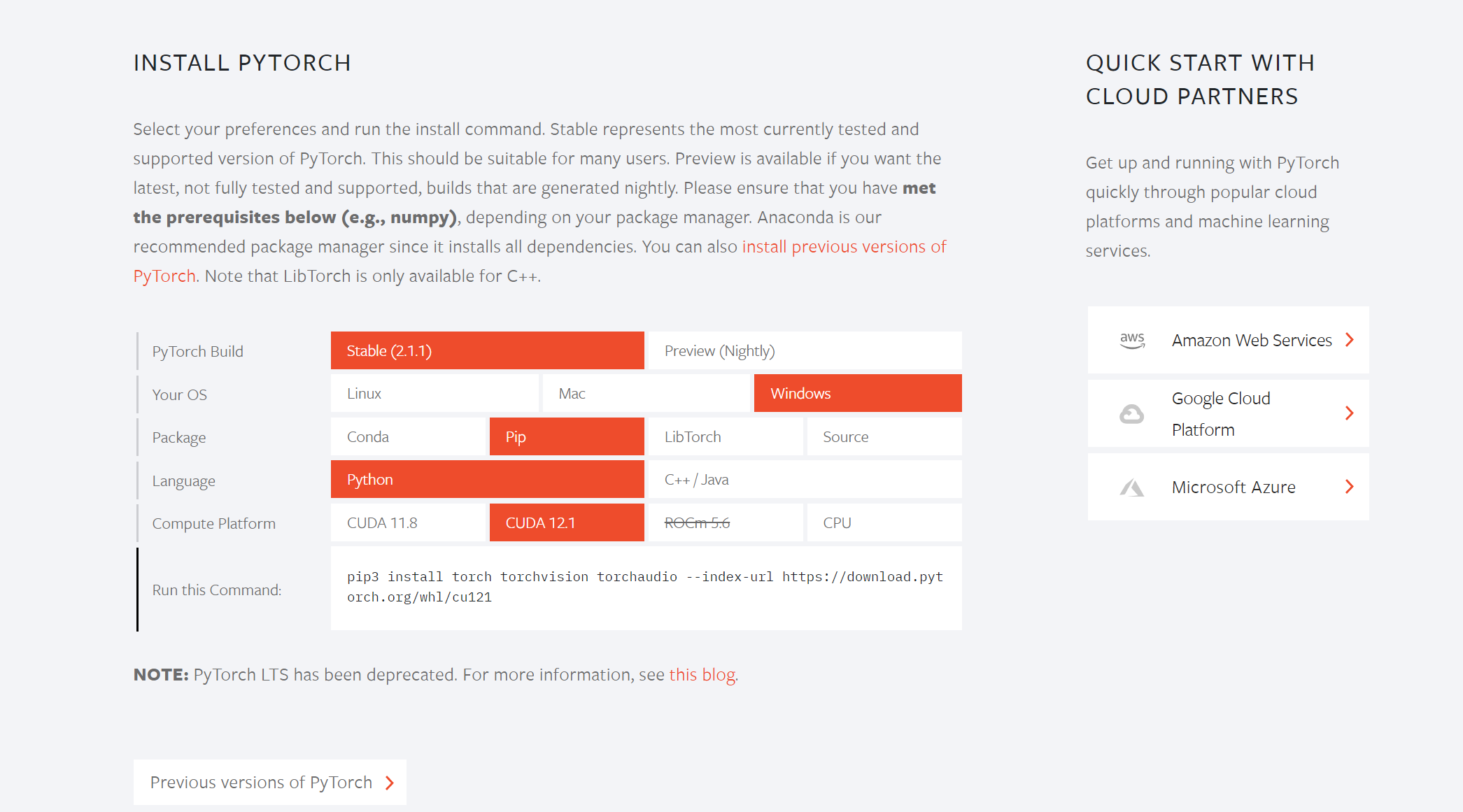Image resolution: width=1463 pixels, height=812 pixels.
Task: Choose Mac as your OS
Action: (646, 393)
